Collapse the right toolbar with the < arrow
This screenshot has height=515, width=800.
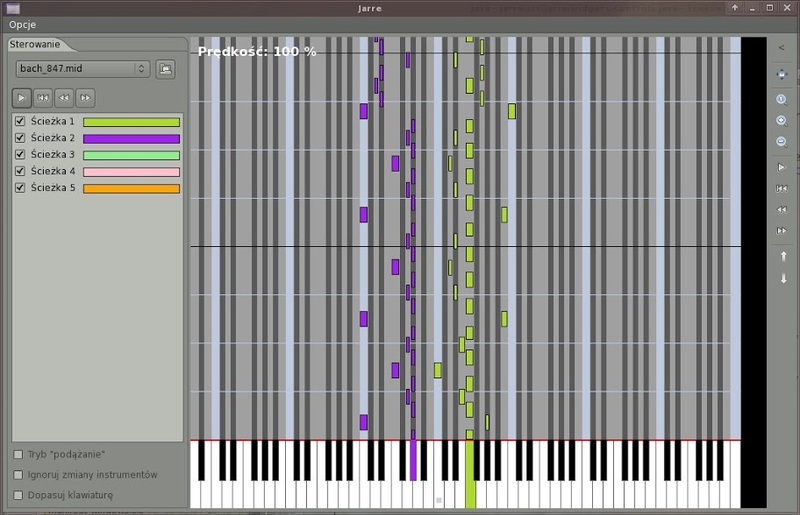click(782, 47)
